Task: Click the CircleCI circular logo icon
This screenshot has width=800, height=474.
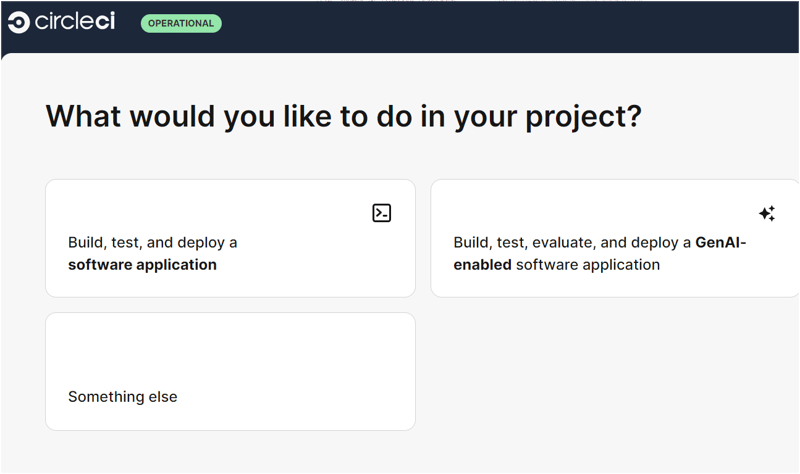Action: pos(19,22)
